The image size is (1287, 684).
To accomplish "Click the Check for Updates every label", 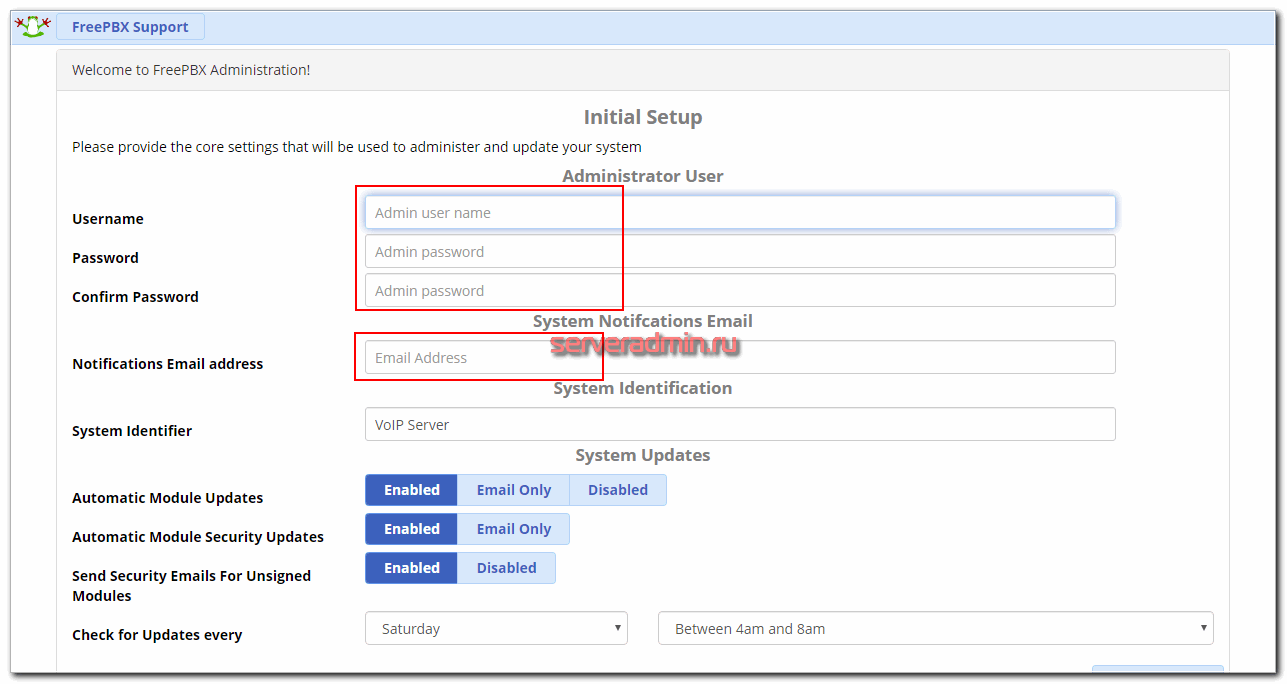I will pyautogui.click(x=157, y=635).
